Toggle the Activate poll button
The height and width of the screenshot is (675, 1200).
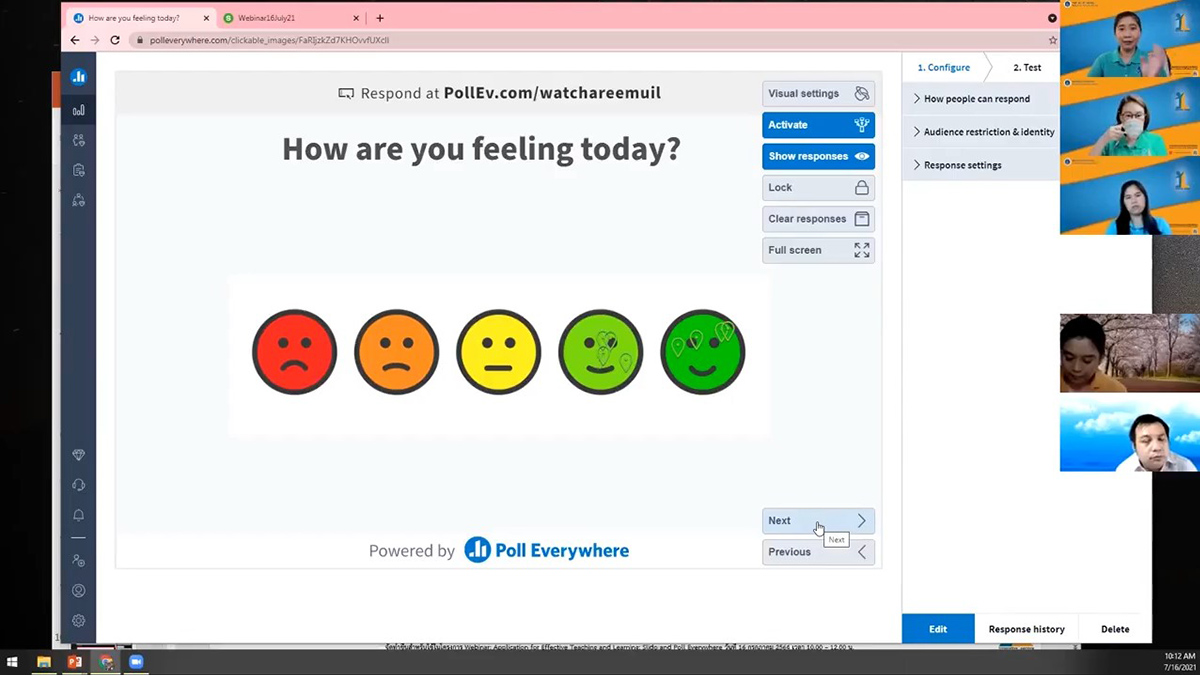(x=818, y=125)
